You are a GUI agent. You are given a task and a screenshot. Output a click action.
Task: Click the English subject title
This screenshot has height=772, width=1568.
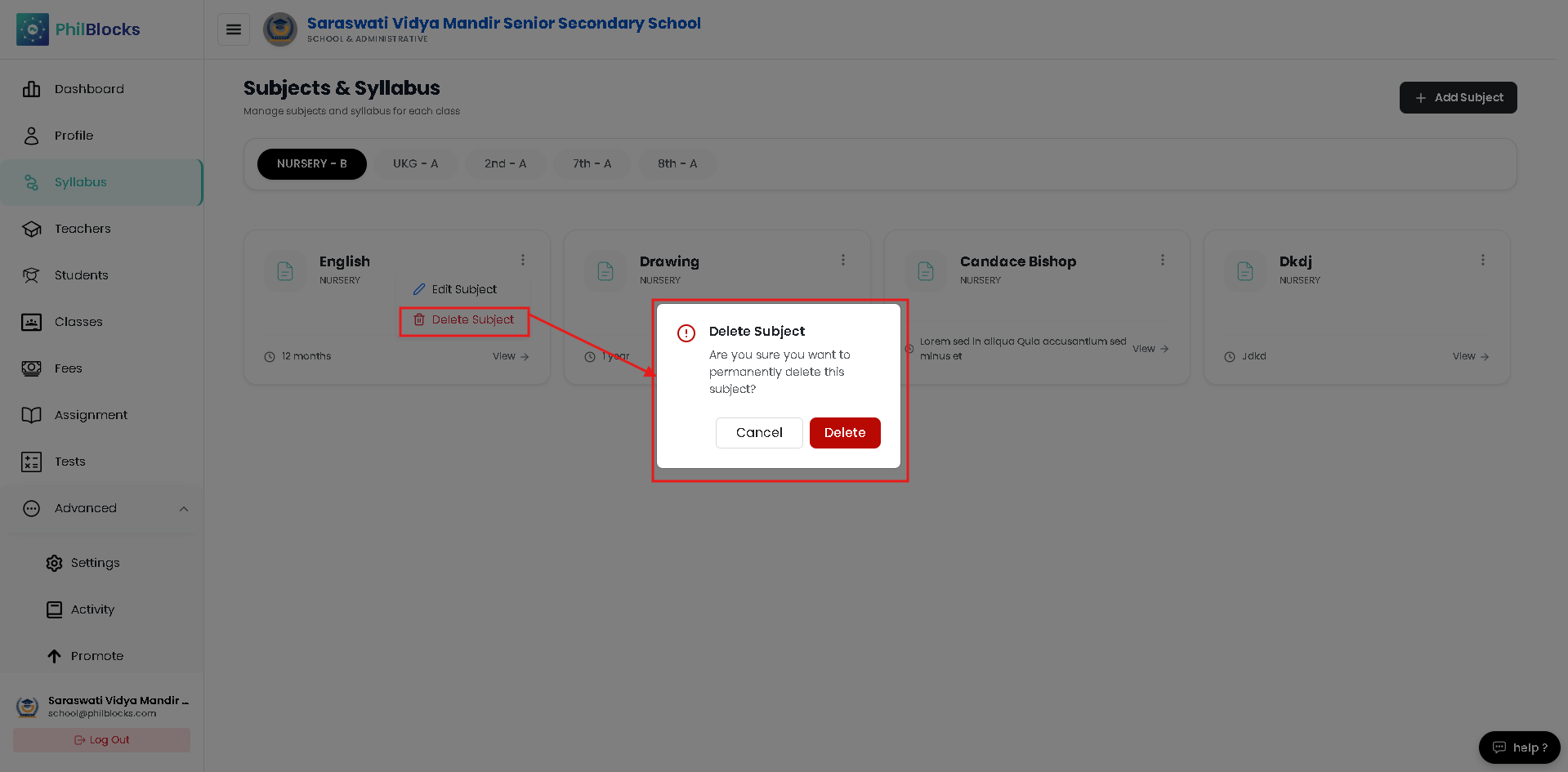pyautogui.click(x=345, y=261)
